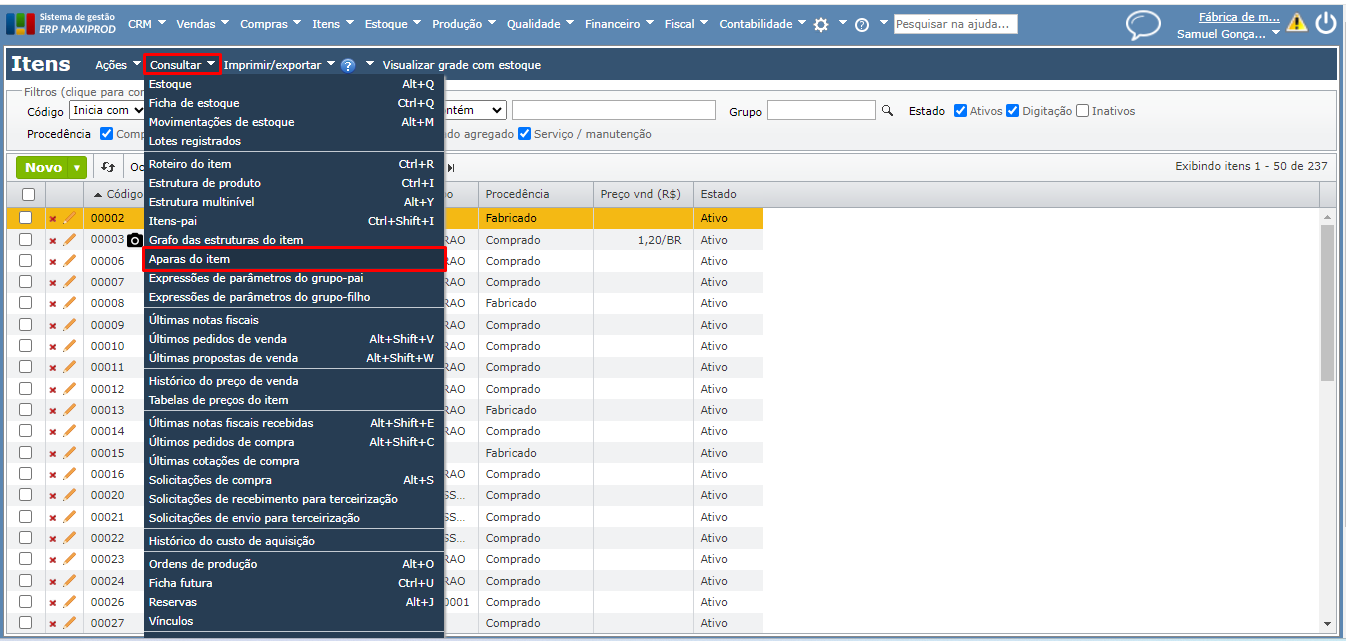
Task: Click the chat speech bubble icon
Action: 1143,24
